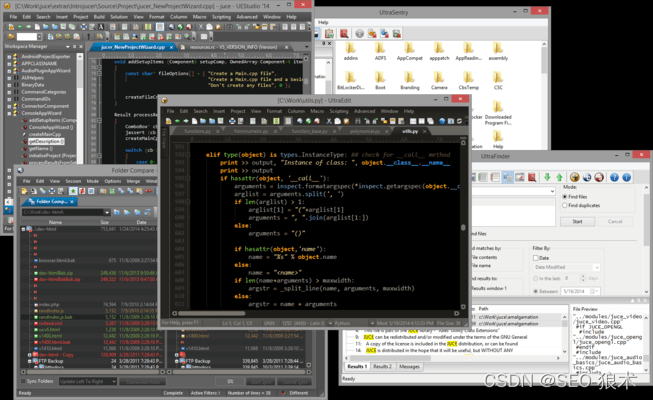Click the blue globe icon in UEStudio toolbar
653x400 pixels.
172,27
